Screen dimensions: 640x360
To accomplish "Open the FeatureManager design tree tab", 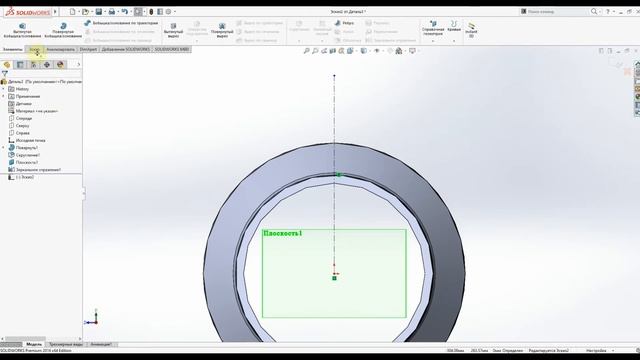I will (7, 64).
